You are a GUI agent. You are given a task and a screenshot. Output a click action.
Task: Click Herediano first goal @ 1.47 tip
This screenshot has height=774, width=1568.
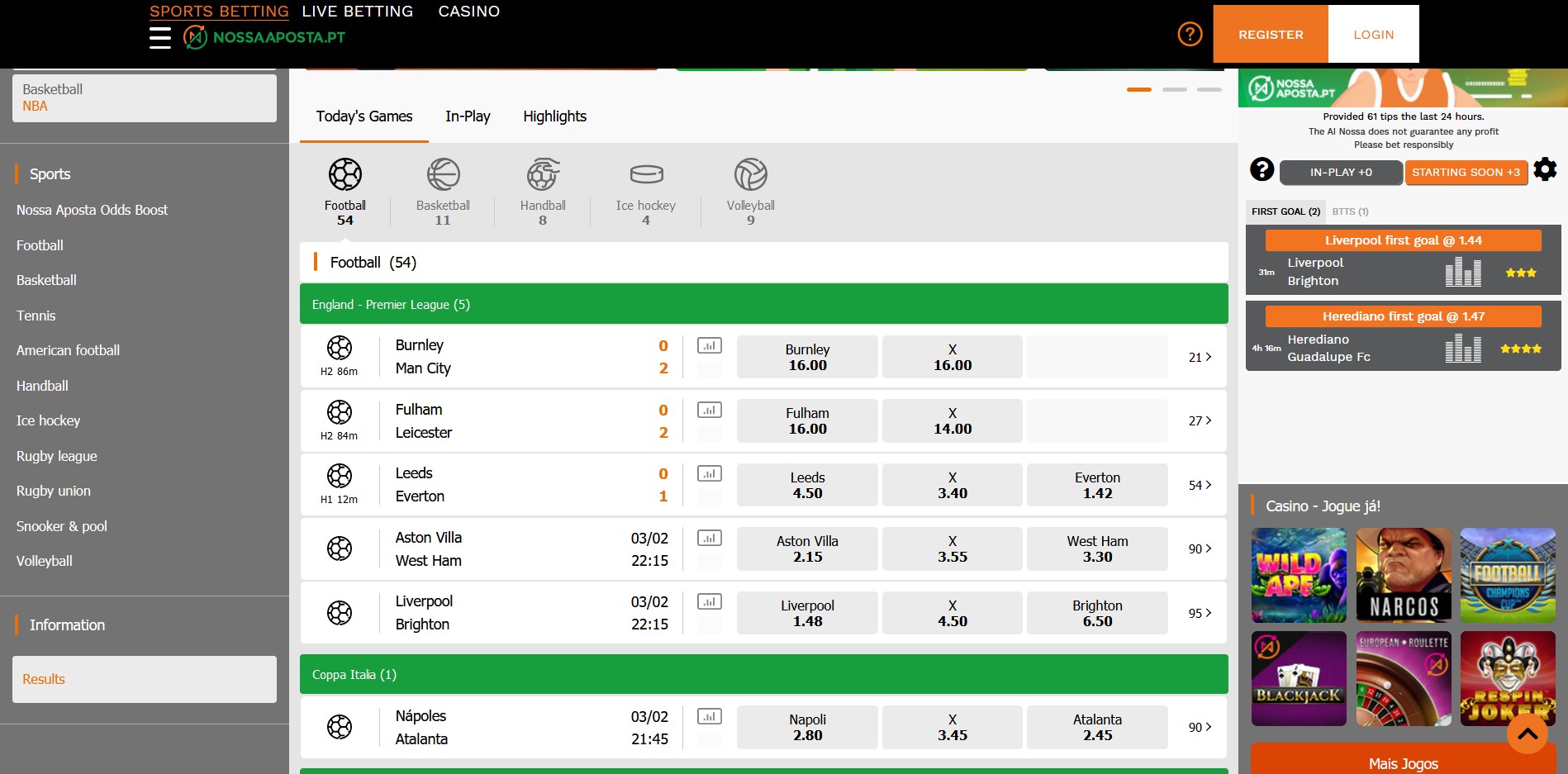(x=1403, y=316)
